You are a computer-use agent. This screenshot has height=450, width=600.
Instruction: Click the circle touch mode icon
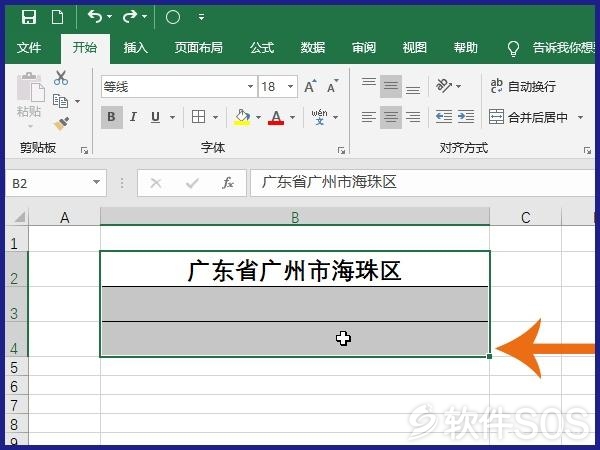pos(173,17)
